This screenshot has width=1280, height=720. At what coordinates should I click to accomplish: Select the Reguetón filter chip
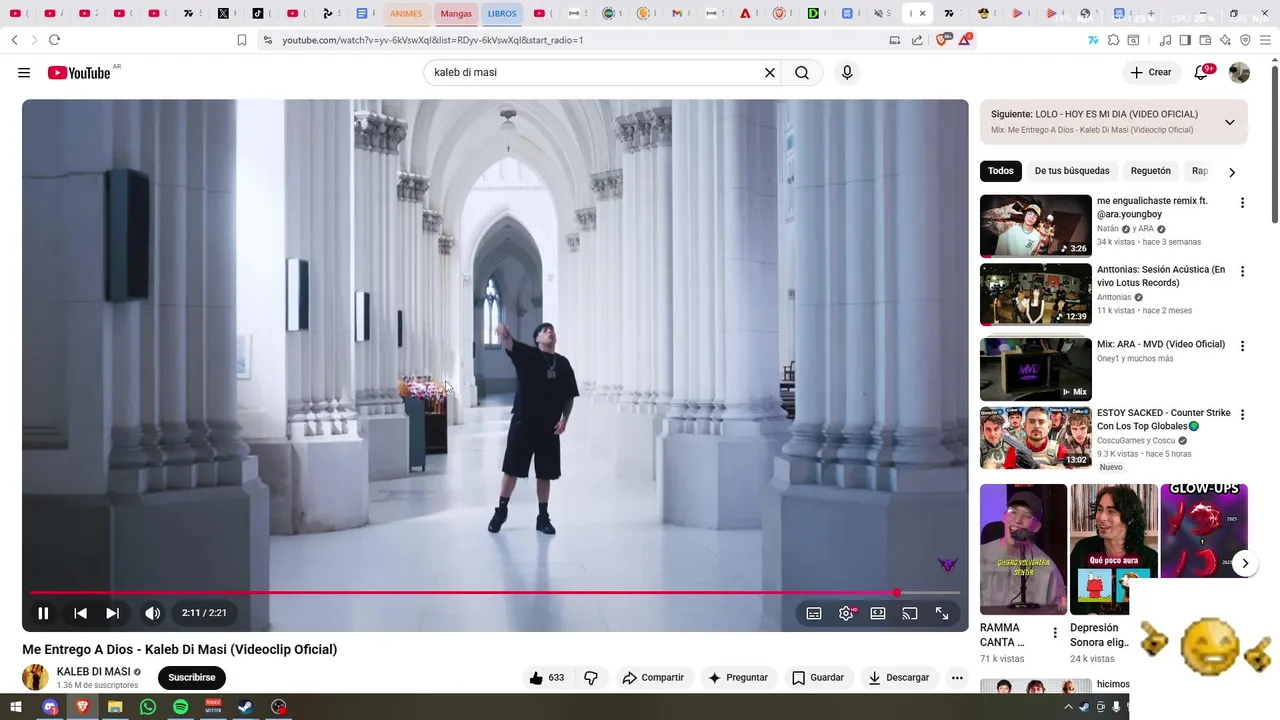(x=1150, y=171)
